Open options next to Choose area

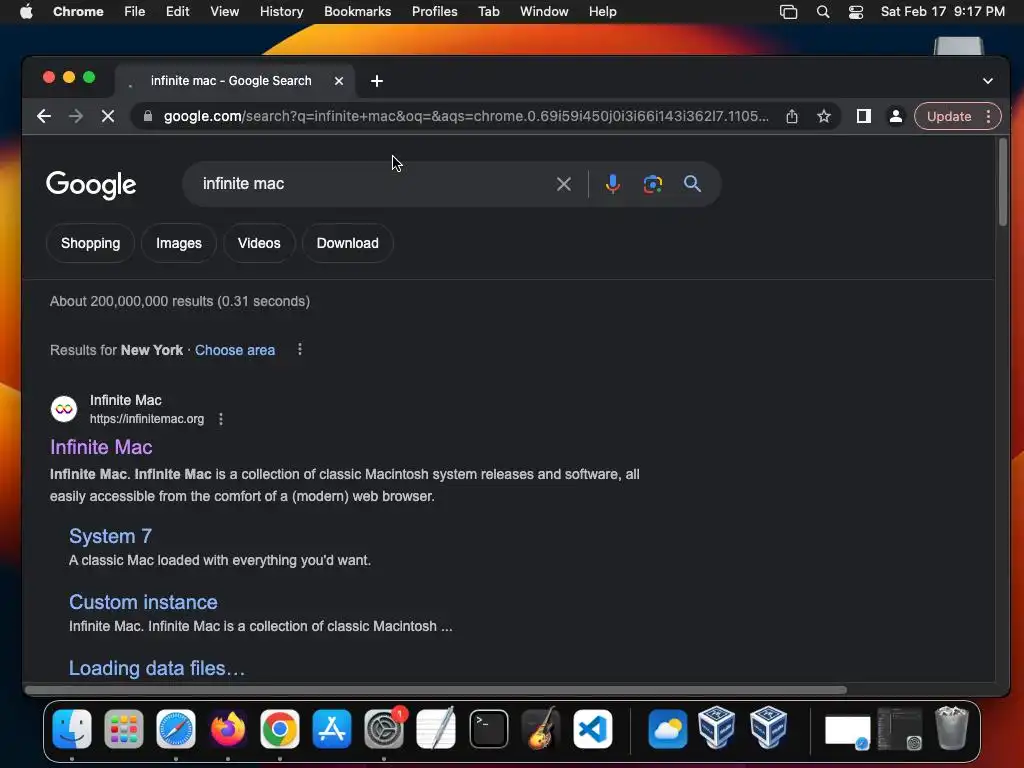300,349
